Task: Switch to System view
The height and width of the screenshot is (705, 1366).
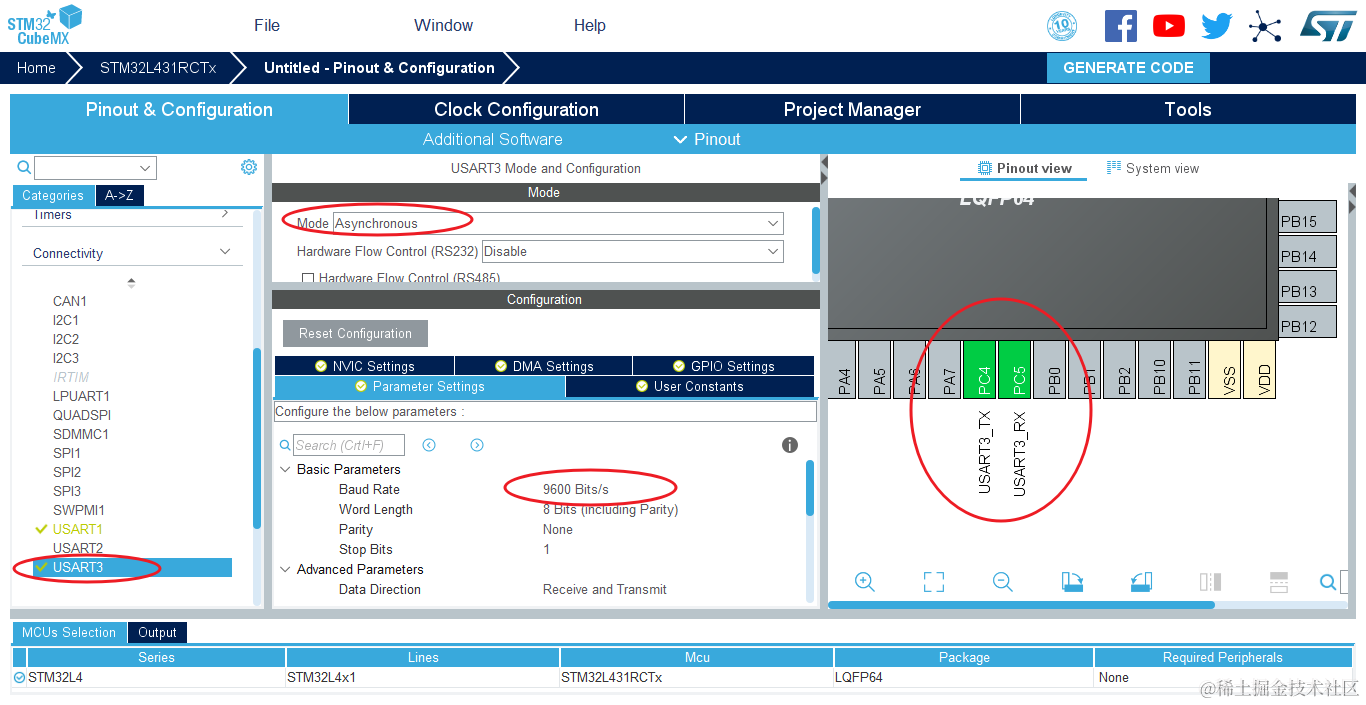Action: [x=1152, y=168]
